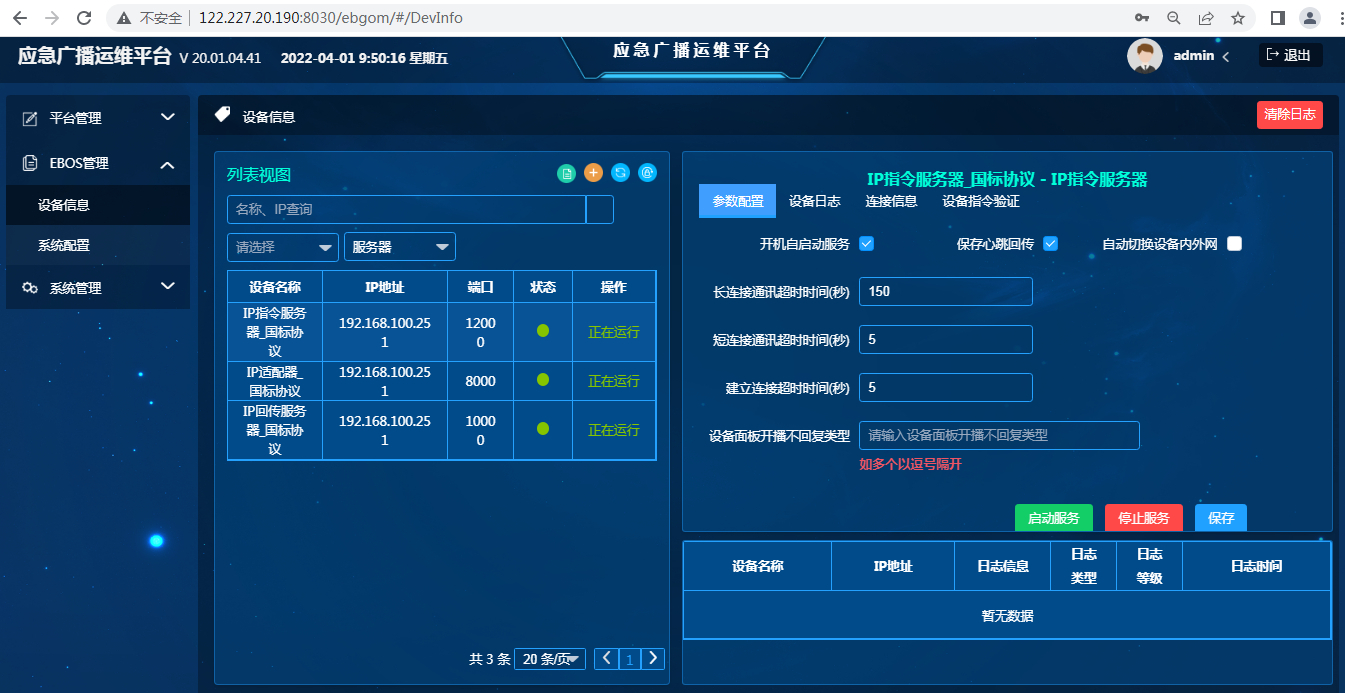Uncheck the 保存心跳回传 checkbox

[1051, 244]
